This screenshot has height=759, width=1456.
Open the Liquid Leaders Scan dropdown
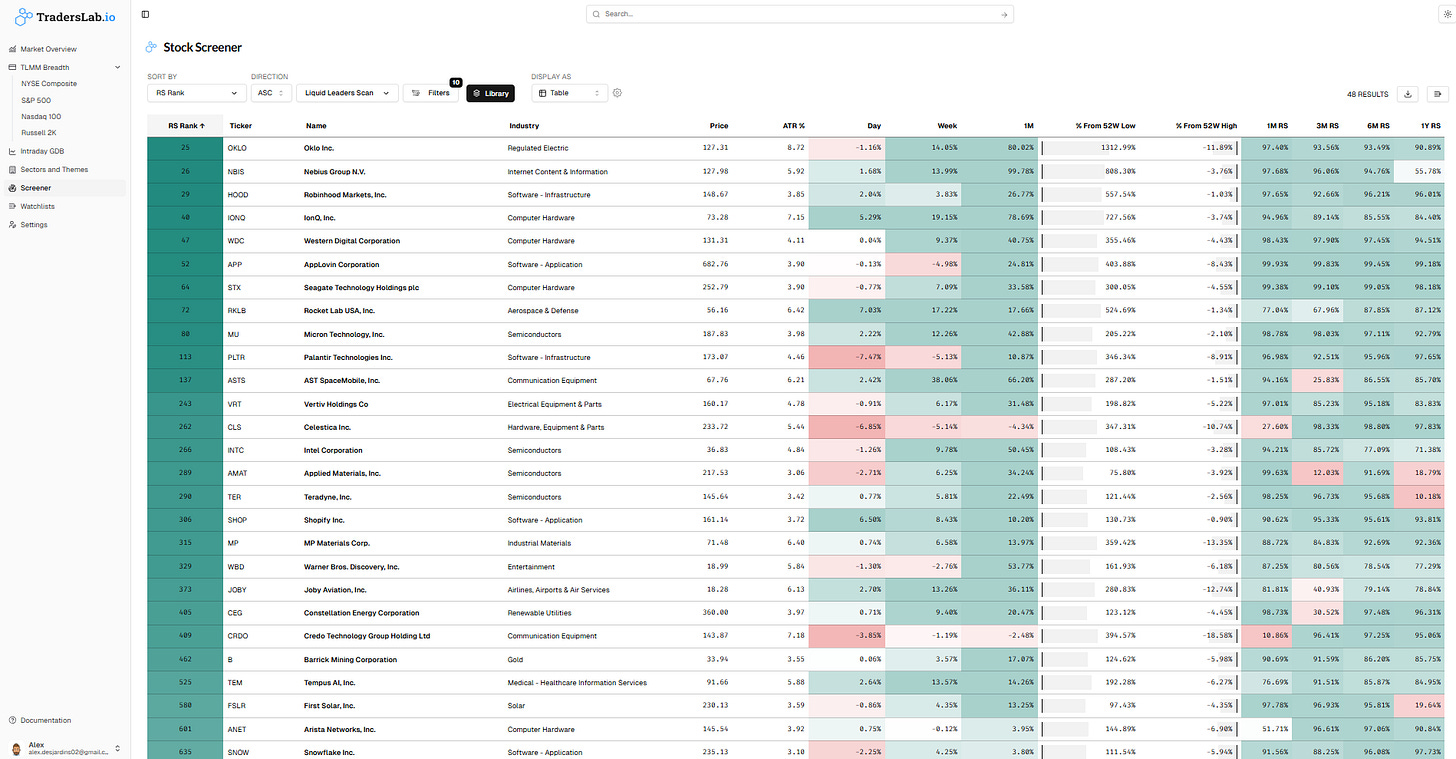(346, 93)
